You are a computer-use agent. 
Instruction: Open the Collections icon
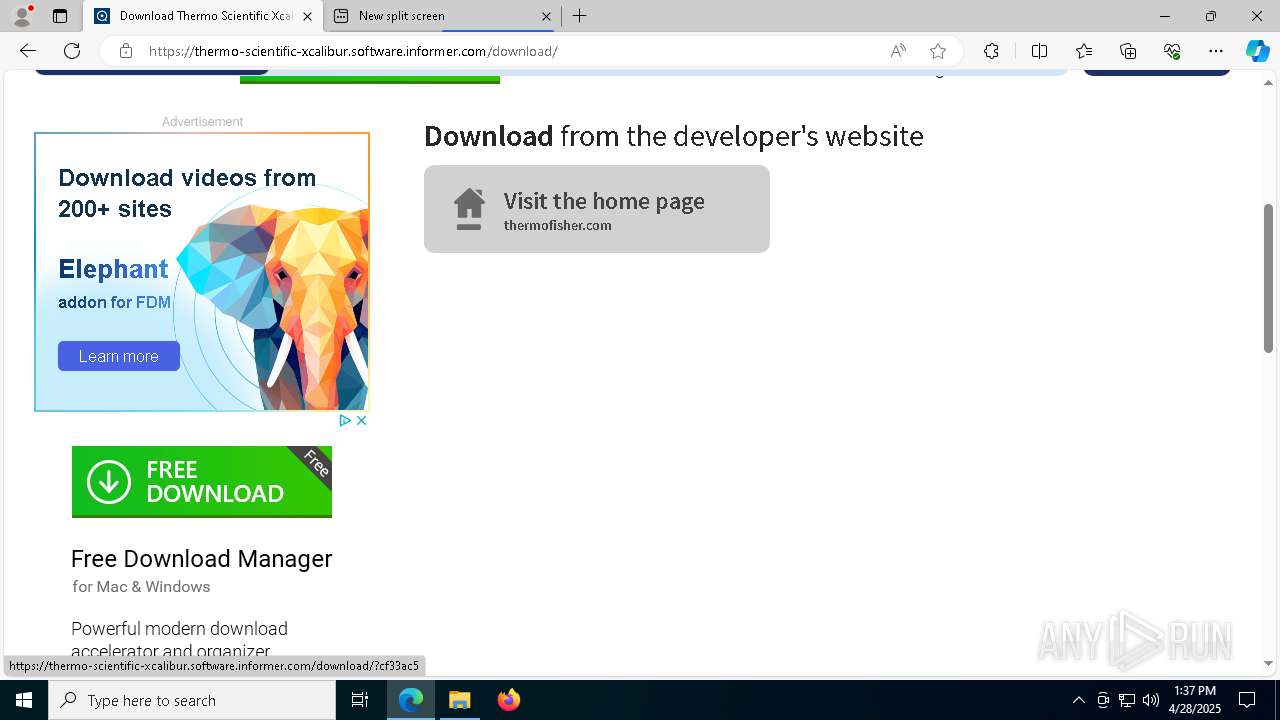[1128, 51]
